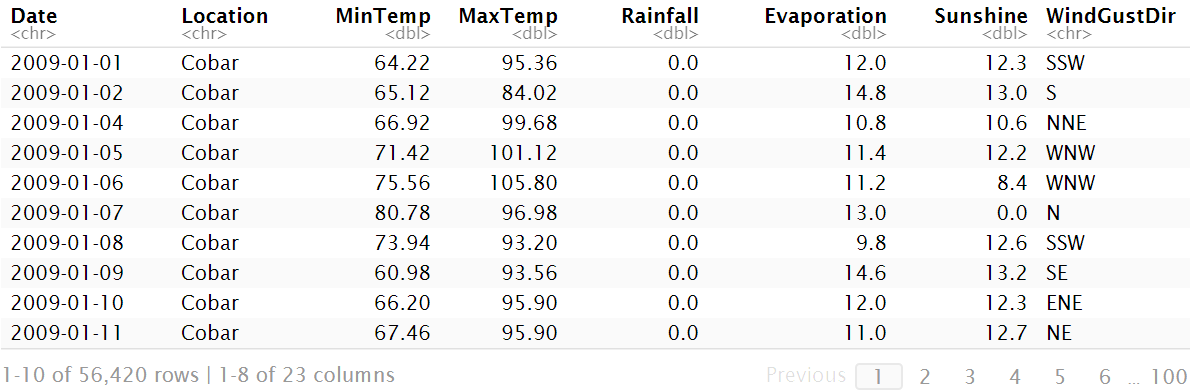Select page 5 in pagination
The height and width of the screenshot is (392, 1190).
click(1060, 376)
